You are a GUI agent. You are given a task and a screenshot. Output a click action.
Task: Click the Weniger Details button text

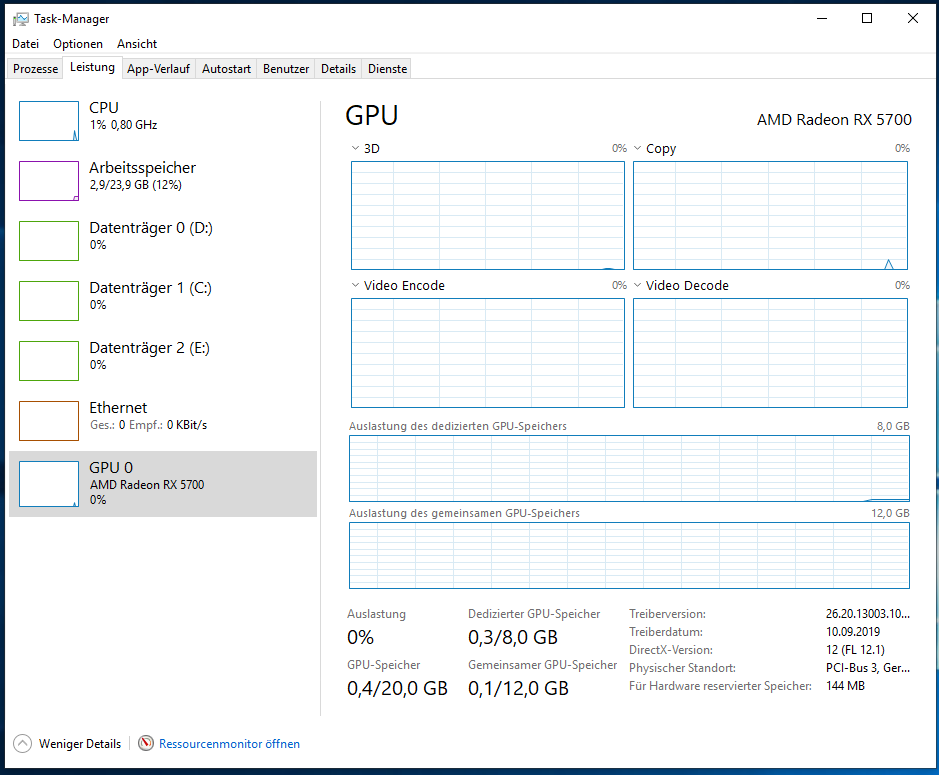click(x=80, y=744)
